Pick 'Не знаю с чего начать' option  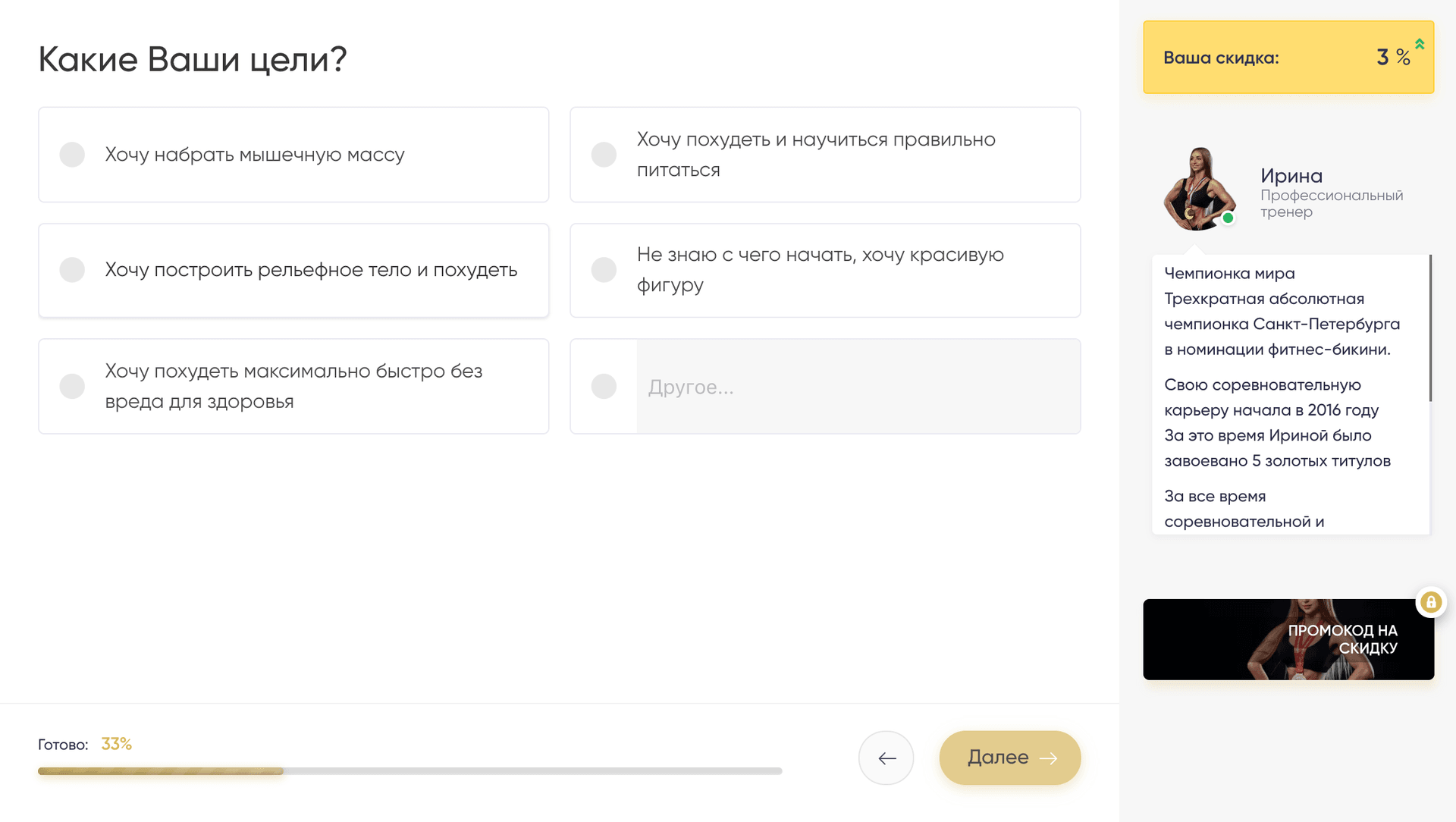click(x=604, y=270)
